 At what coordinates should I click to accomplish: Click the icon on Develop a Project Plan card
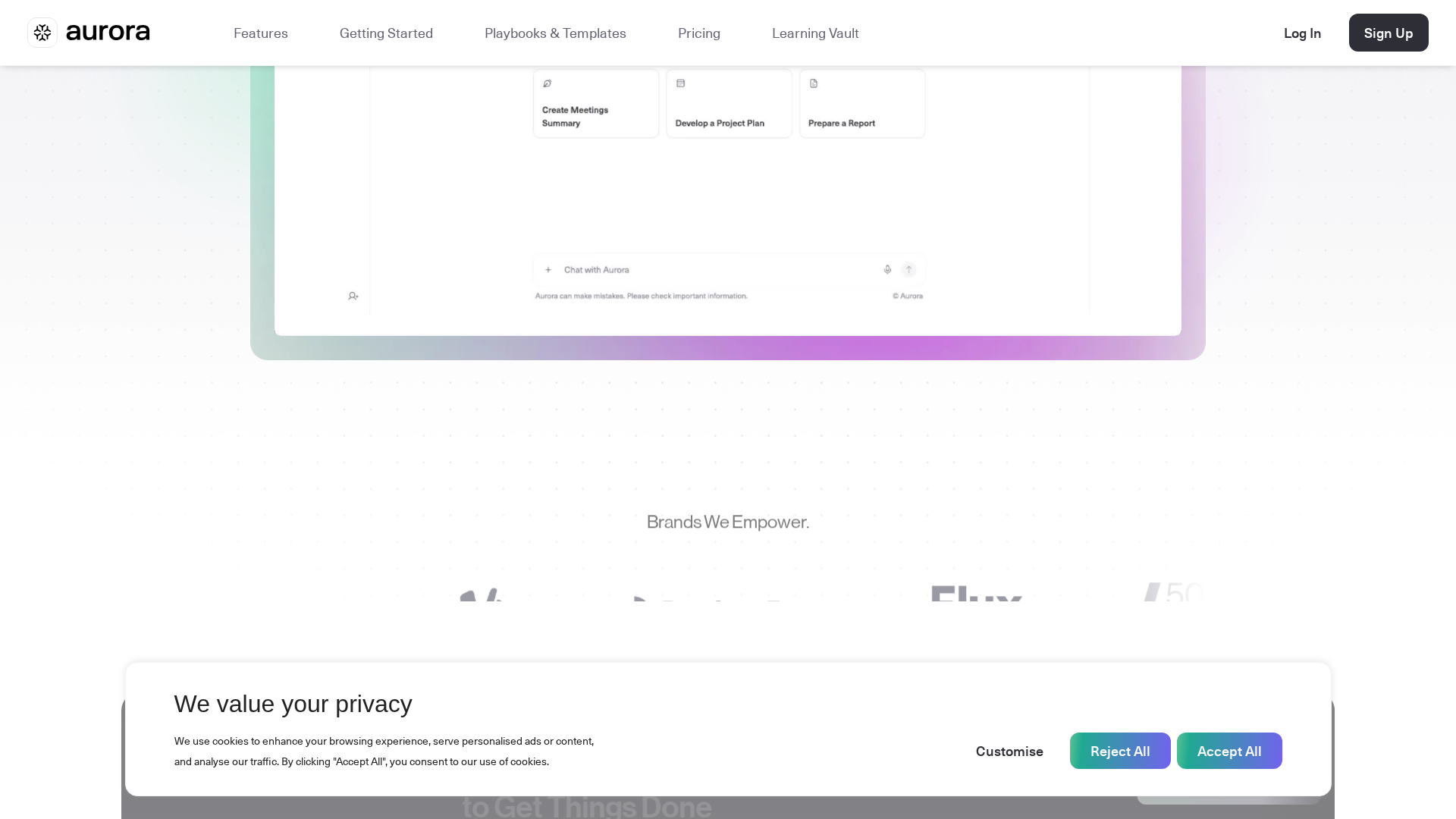680,83
